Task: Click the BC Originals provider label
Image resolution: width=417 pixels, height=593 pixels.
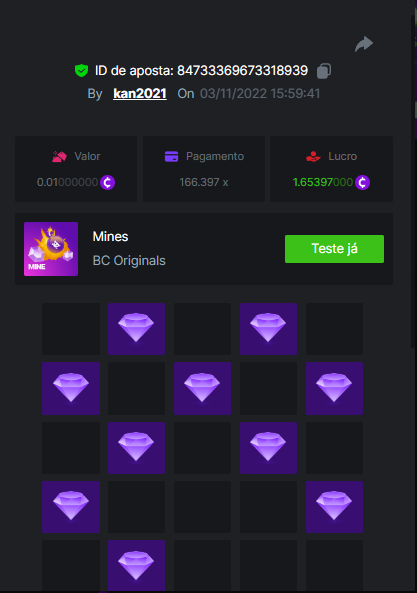Action: click(x=129, y=261)
